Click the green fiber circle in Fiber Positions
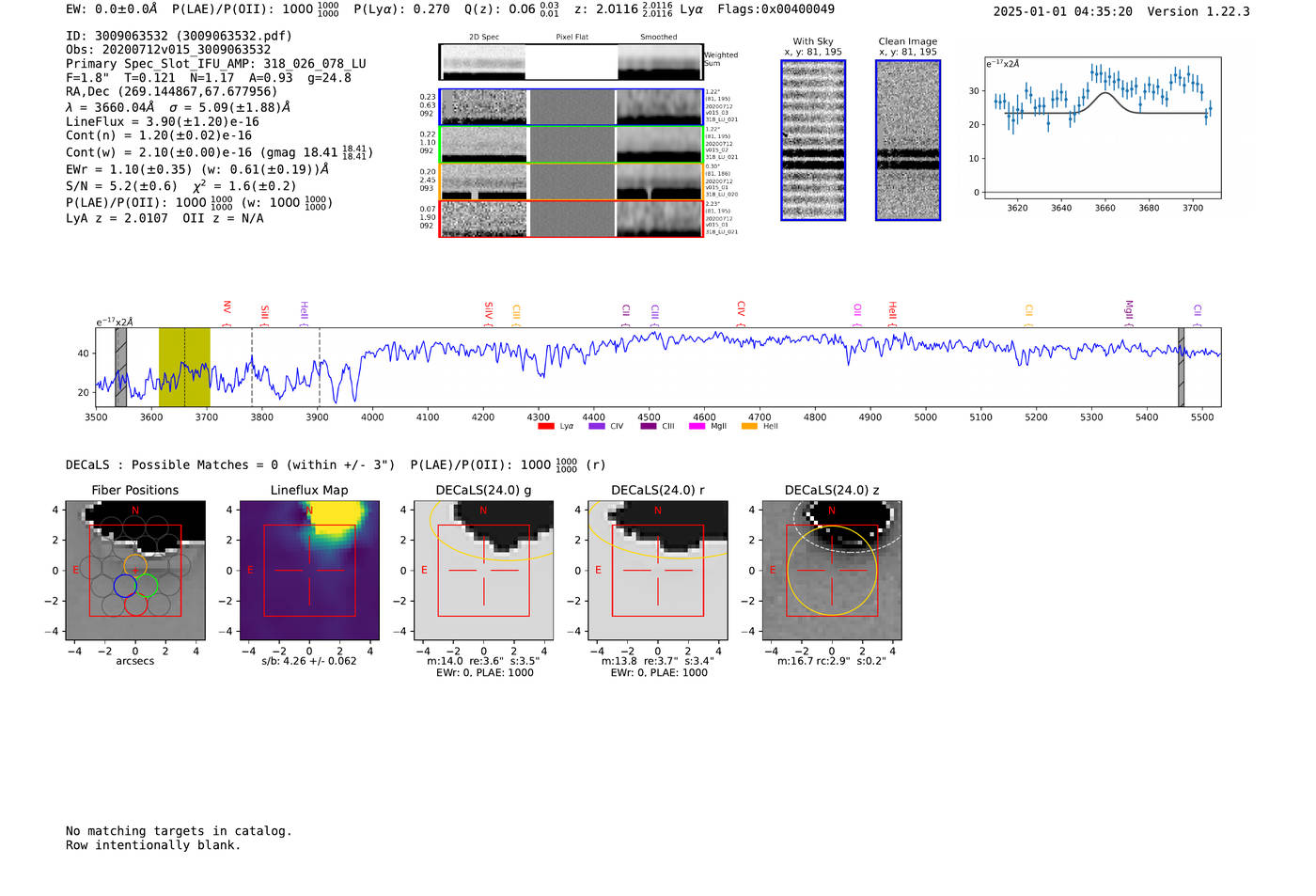 [x=146, y=586]
